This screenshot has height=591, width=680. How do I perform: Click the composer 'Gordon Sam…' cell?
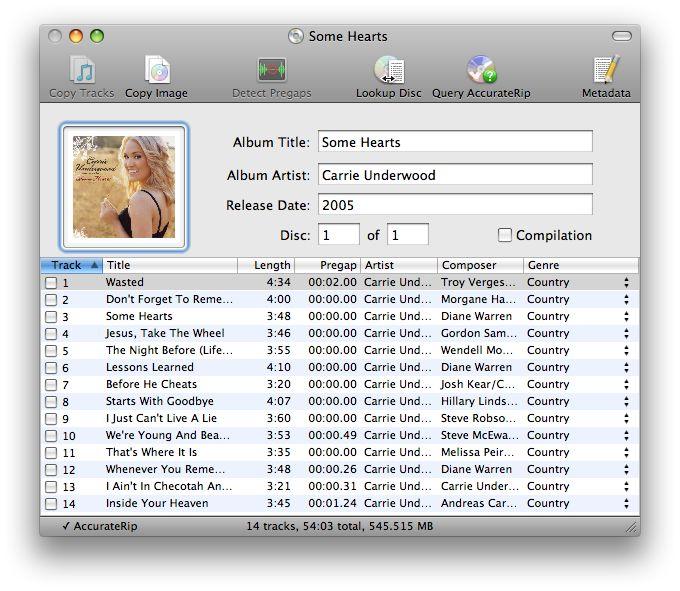(x=479, y=333)
